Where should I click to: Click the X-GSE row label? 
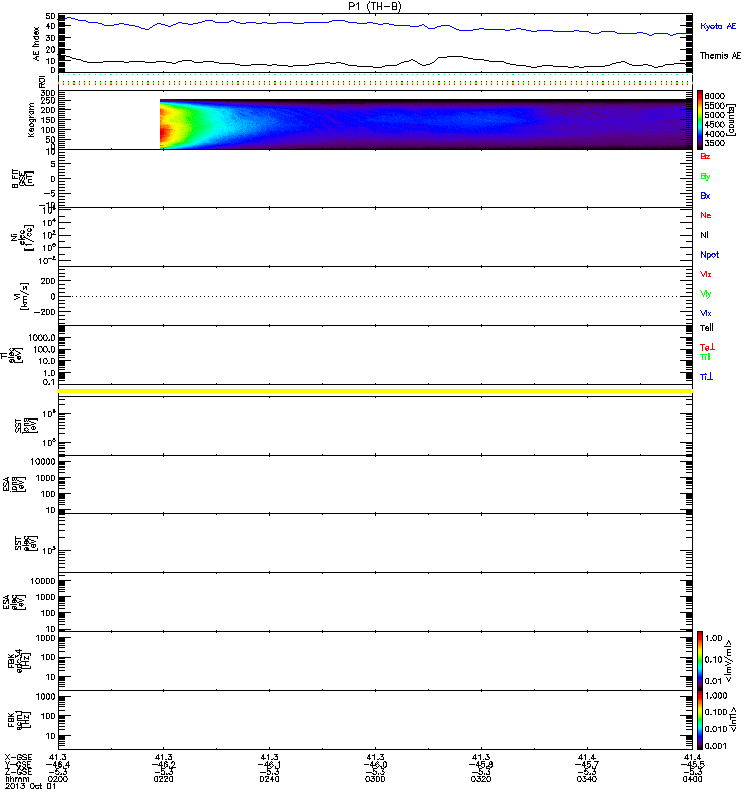(x=18, y=757)
